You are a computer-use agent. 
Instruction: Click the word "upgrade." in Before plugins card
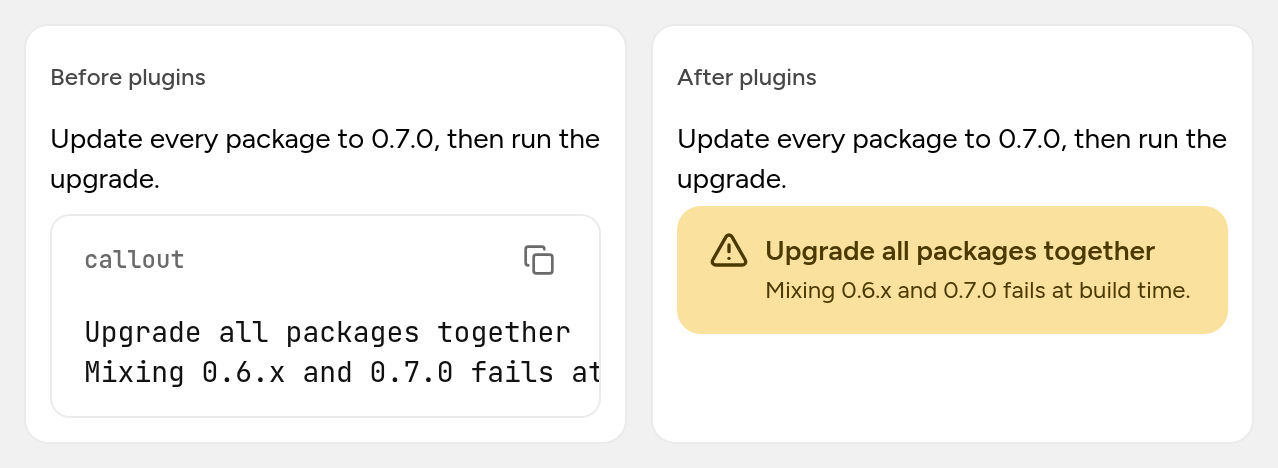[x=105, y=181]
